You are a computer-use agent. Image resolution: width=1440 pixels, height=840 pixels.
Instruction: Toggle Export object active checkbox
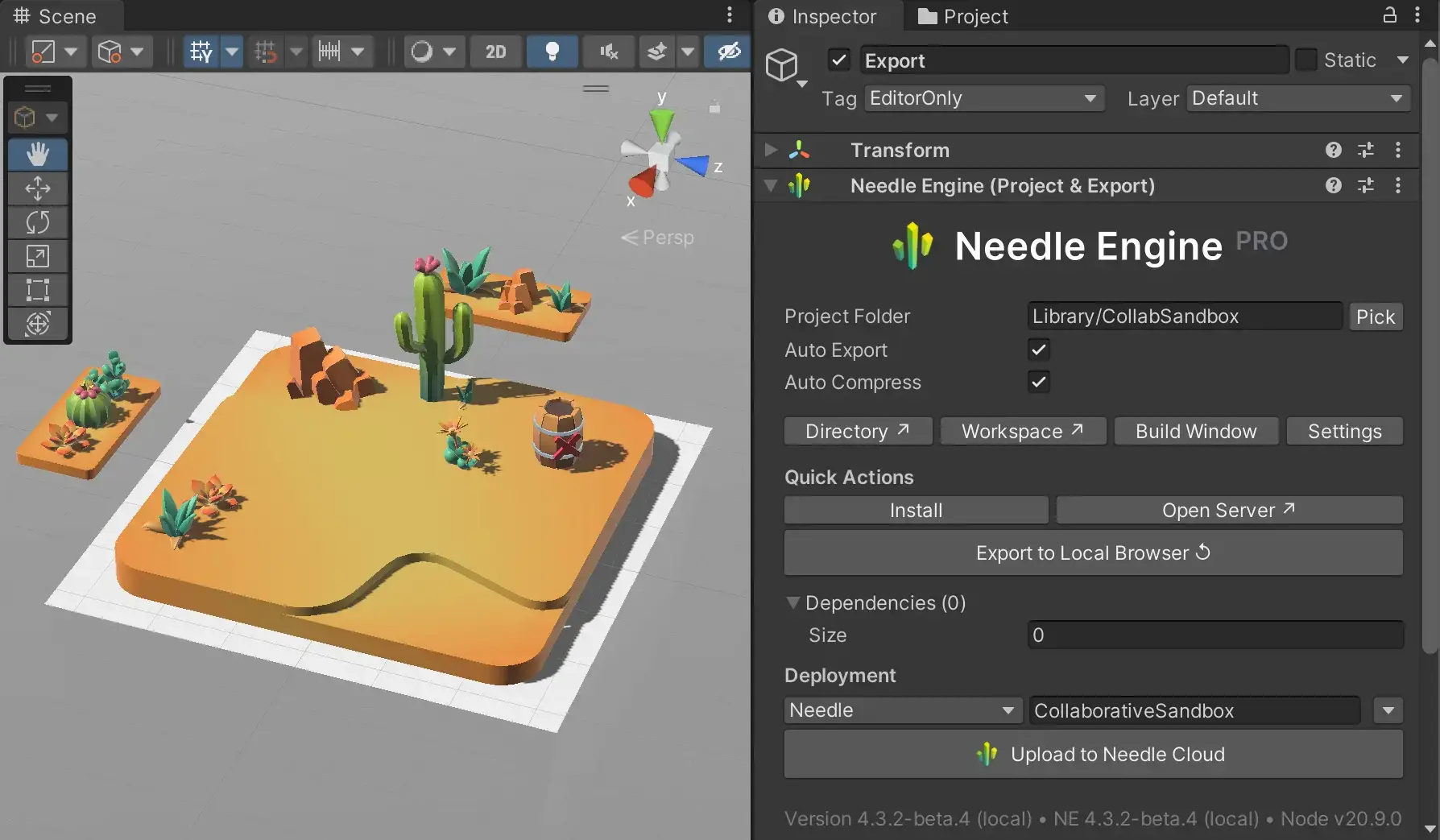(839, 60)
